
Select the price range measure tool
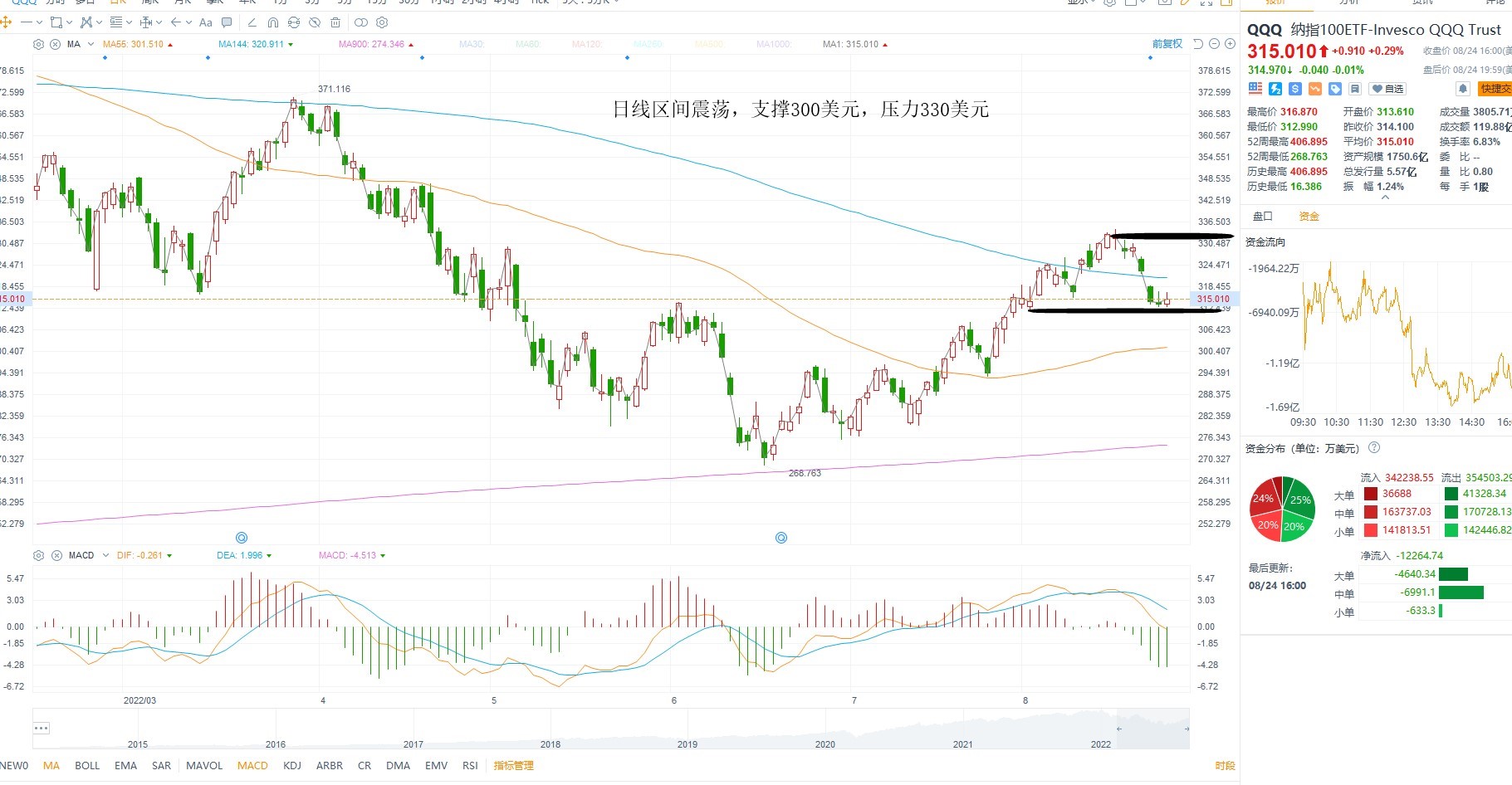click(x=146, y=22)
